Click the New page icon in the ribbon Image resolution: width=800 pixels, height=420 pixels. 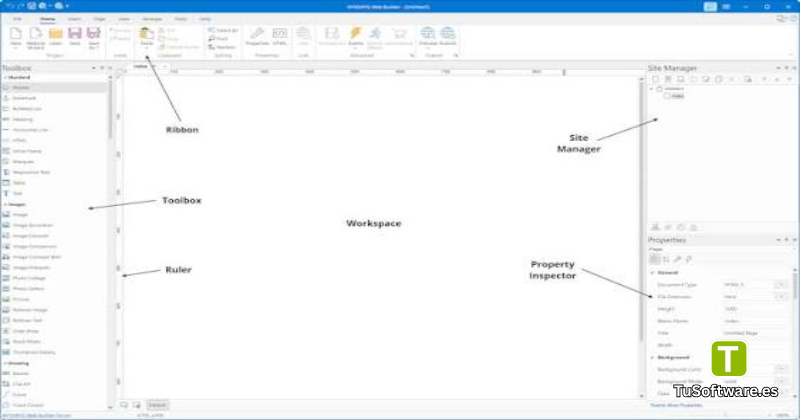click(x=16, y=36)
